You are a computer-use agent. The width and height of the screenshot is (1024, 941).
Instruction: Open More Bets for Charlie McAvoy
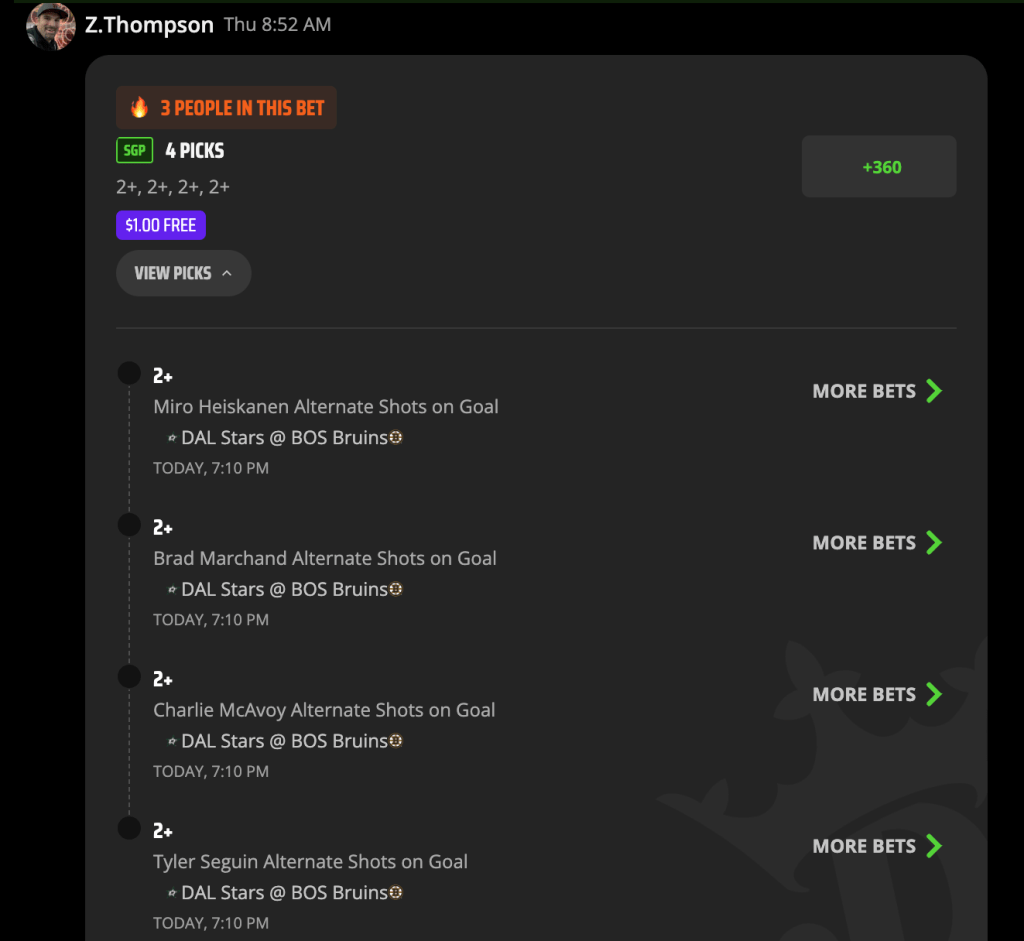click(877, 694)
